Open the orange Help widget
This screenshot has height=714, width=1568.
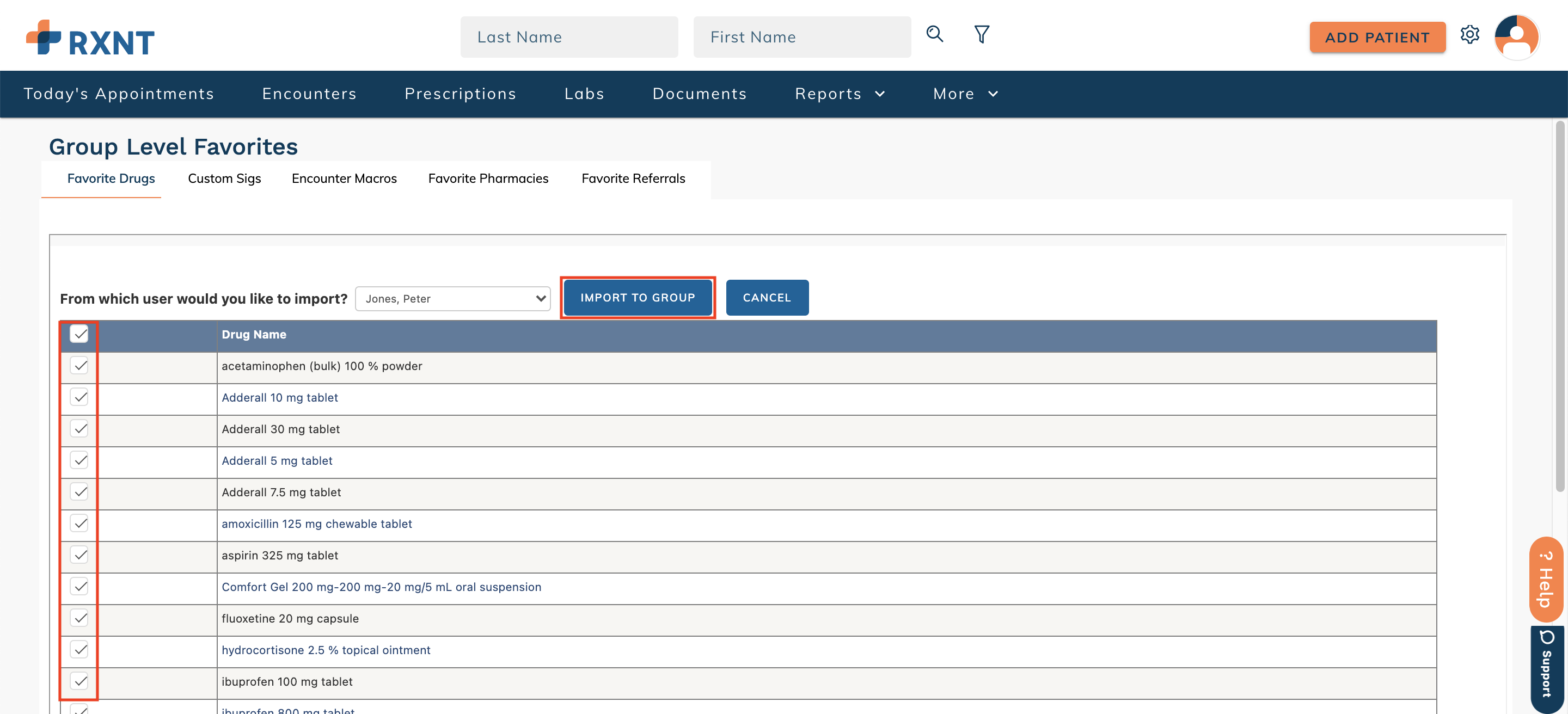coord(1546,579)
